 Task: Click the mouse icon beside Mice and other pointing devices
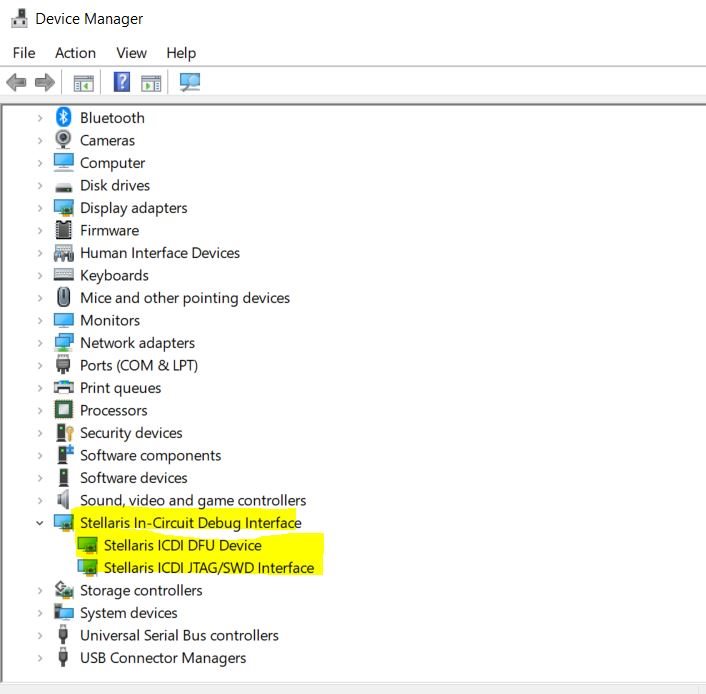(x=63, y=297)
